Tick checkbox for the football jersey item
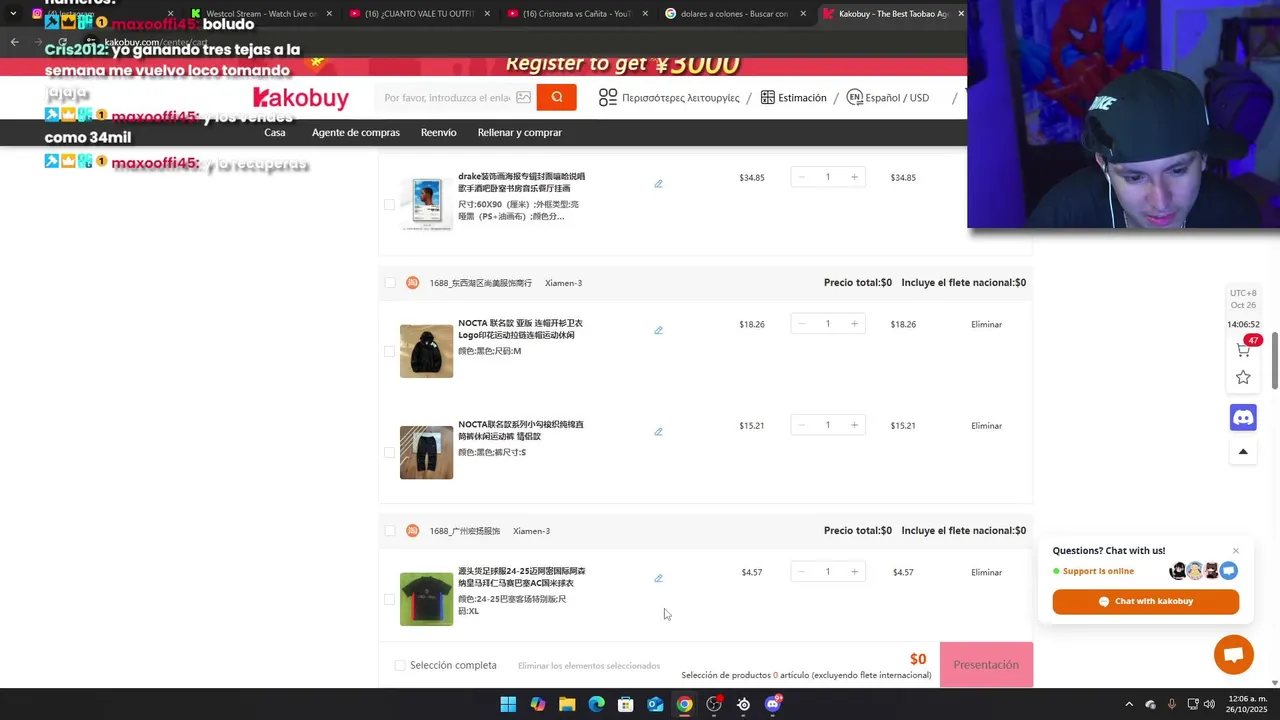 (x=389, y=599)
